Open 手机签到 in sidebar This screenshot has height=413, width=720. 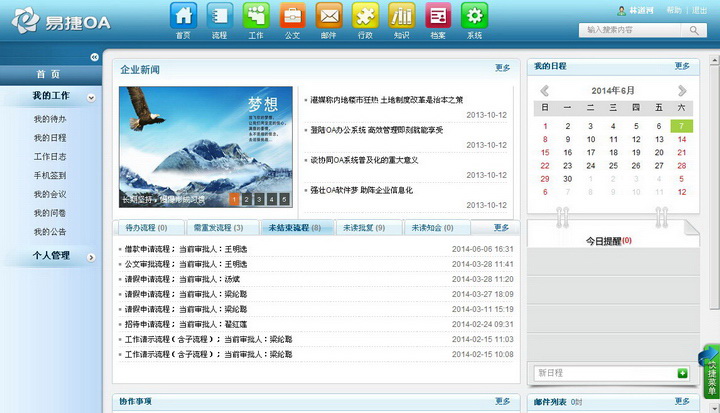point(50,175)
